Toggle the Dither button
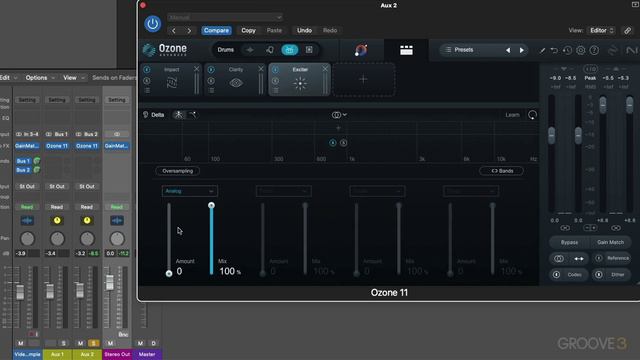 coord(612,275)
